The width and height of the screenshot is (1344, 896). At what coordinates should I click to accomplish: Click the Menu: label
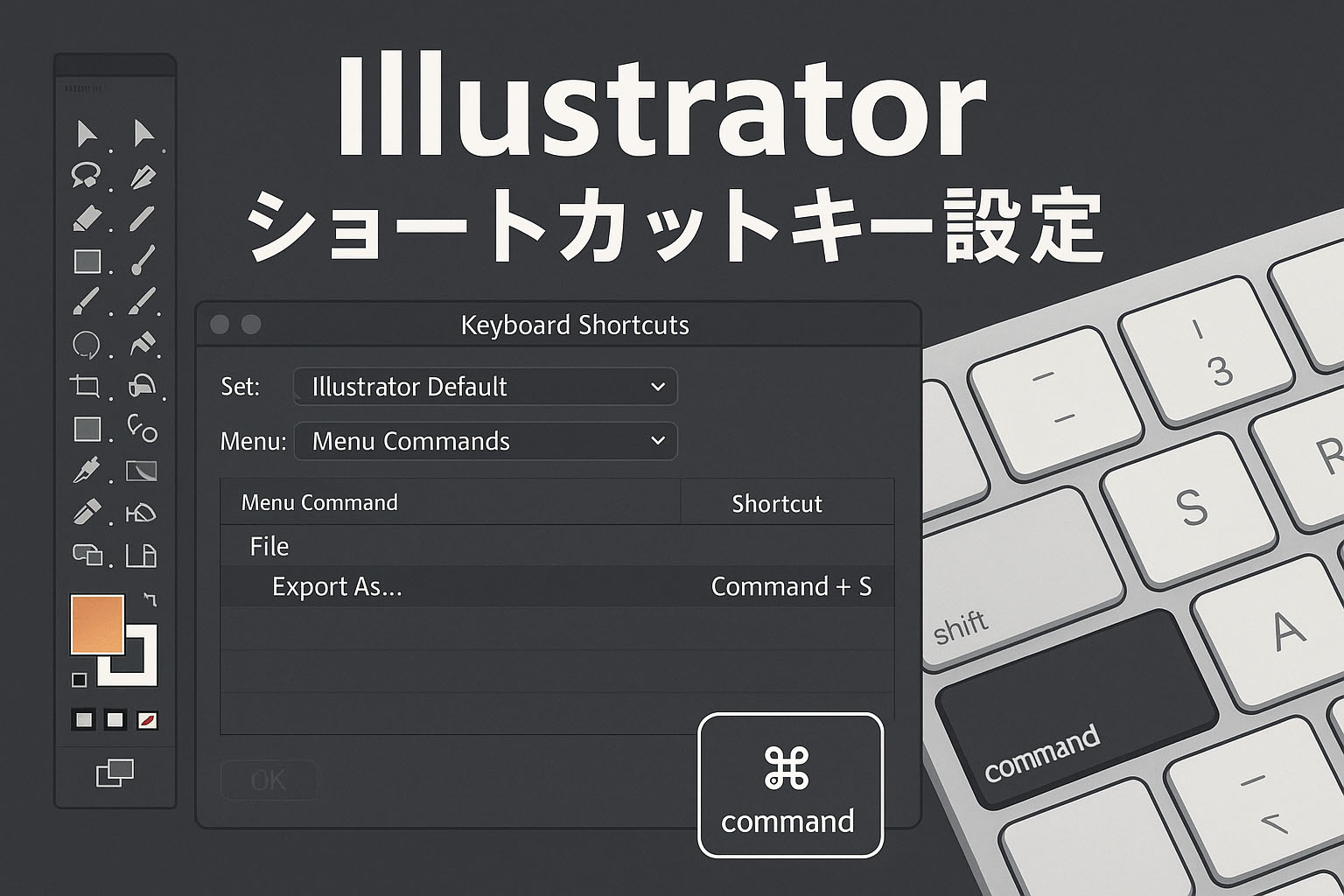(253, 441)
